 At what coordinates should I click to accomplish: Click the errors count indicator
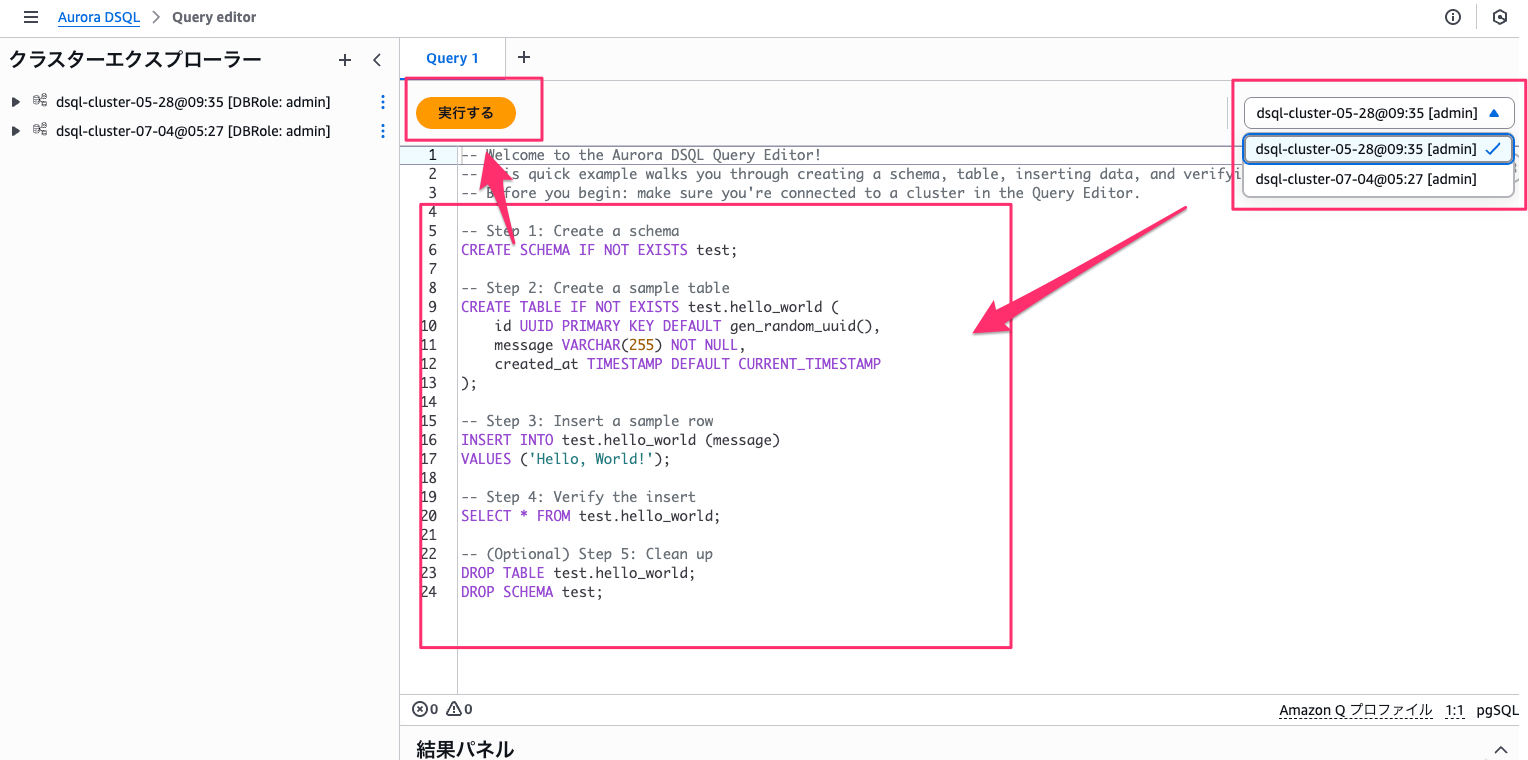(425, 709)
